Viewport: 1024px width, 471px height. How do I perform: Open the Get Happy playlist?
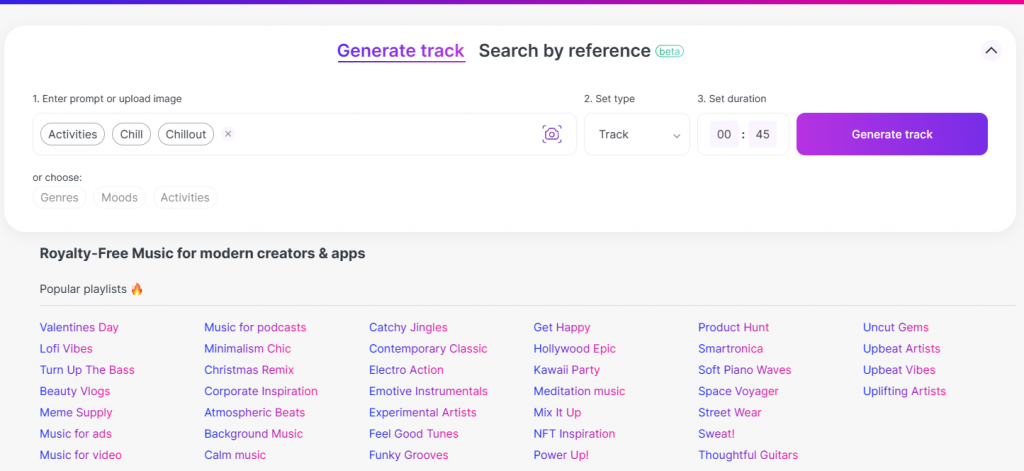tap(562, 327)
